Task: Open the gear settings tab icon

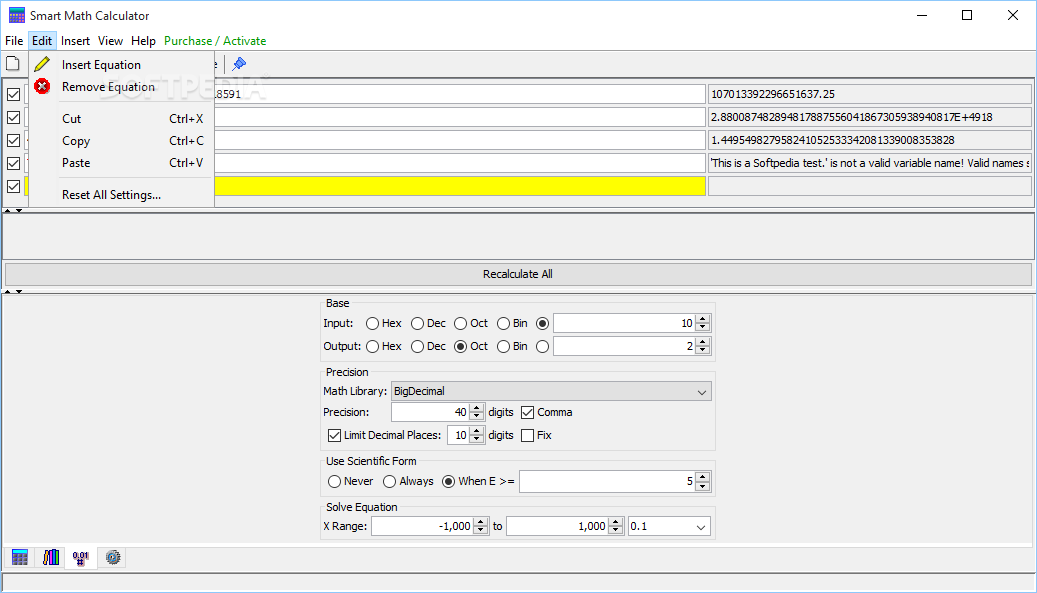Action: 112,557
